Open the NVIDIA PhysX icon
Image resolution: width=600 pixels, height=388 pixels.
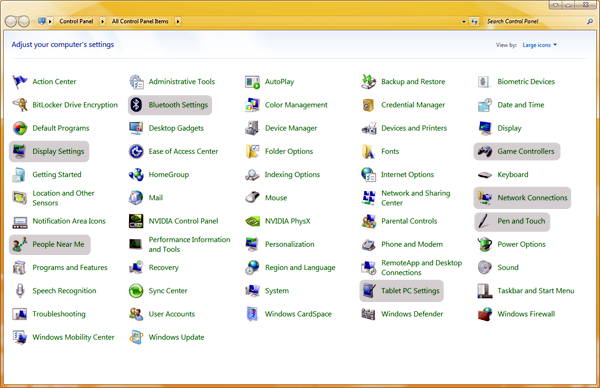pos(252,221)
